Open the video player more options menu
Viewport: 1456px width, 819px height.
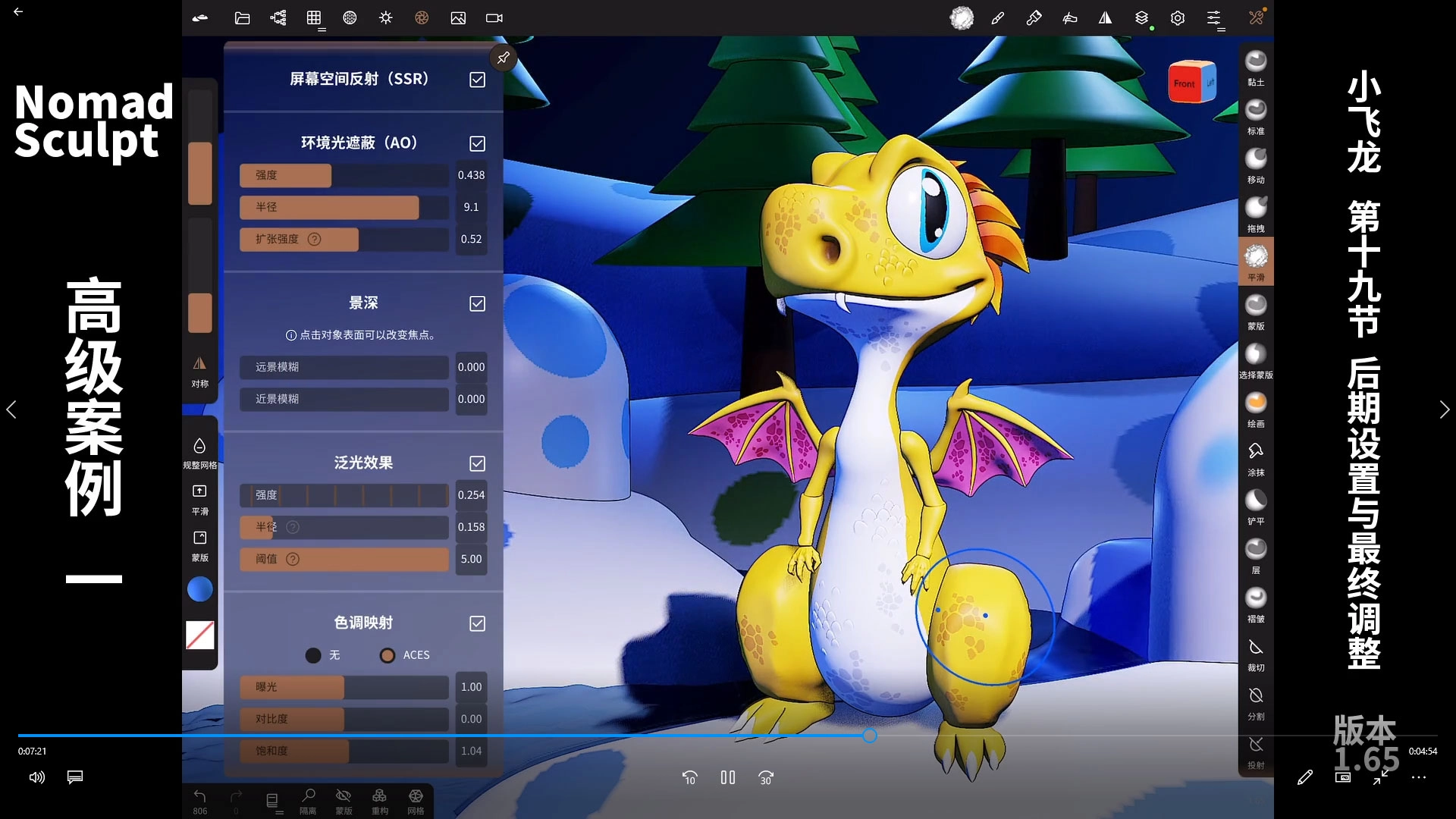coord(1419,777)
